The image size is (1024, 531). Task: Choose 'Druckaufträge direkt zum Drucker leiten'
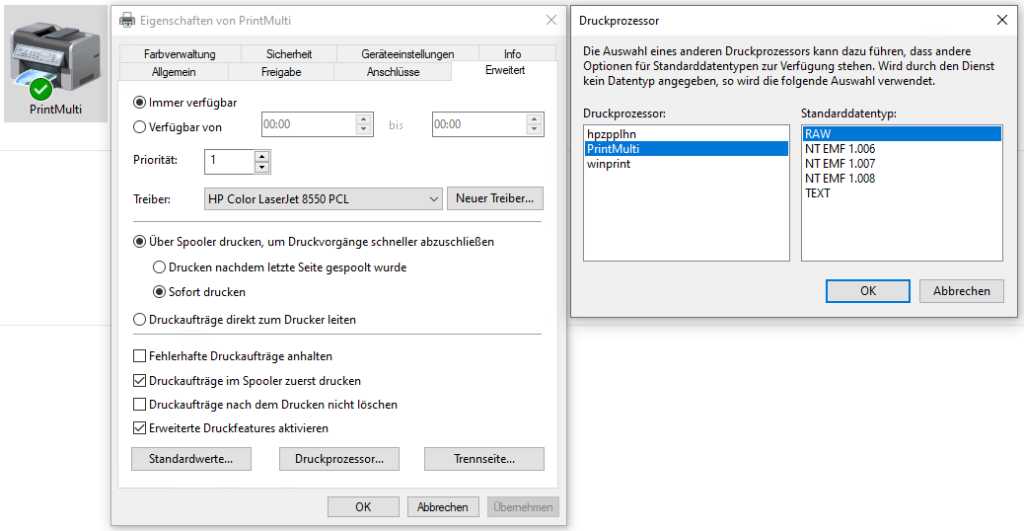pos(140,320)
